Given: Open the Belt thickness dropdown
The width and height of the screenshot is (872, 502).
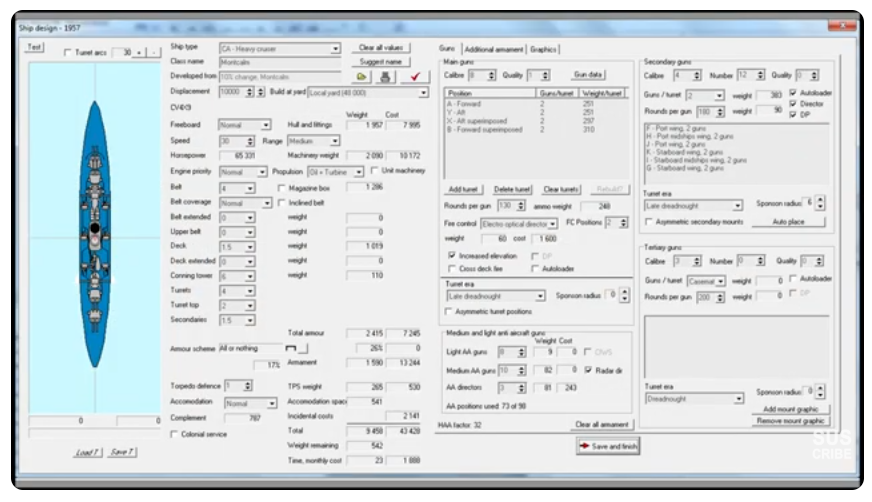Looking at the screenshot, I should click(250, 189).
